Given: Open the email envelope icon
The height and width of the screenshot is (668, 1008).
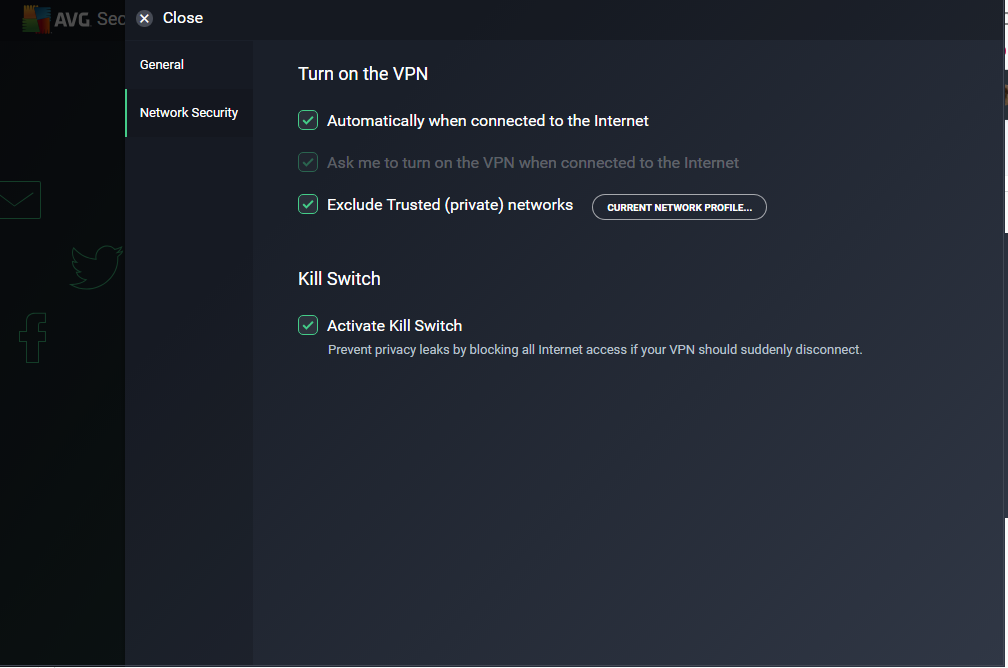Looking at the screenshot, I should [x=19, y=200].
